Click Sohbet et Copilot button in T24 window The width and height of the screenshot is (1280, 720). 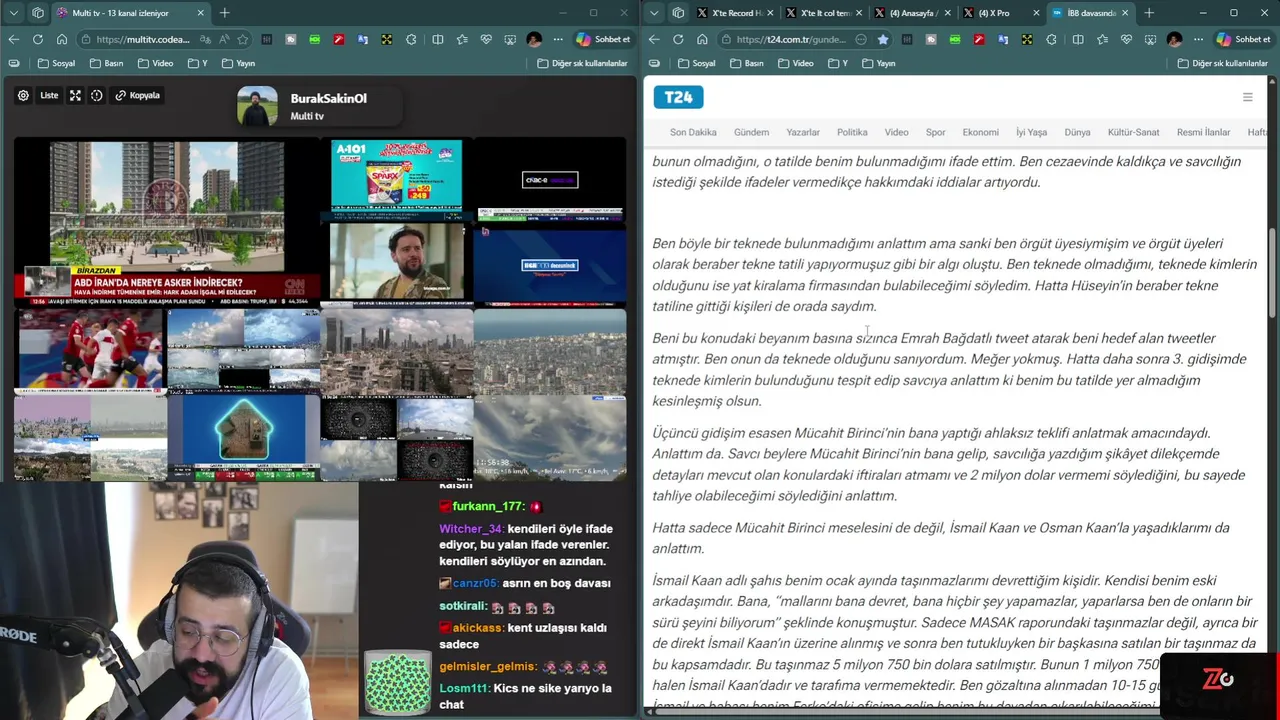(1243, 39)
